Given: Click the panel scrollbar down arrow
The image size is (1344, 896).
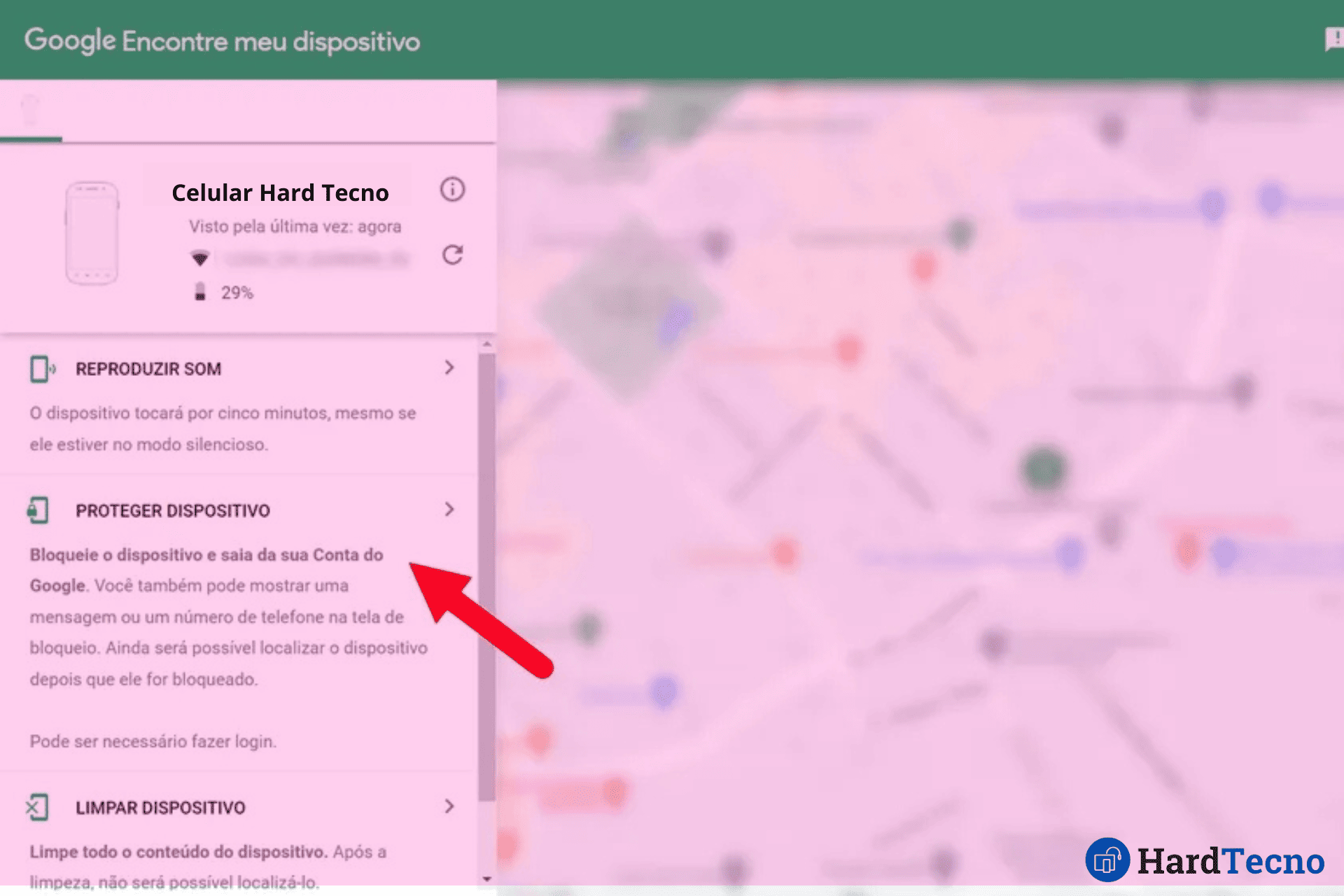Looking at the screenshot, I should [487, 879].
